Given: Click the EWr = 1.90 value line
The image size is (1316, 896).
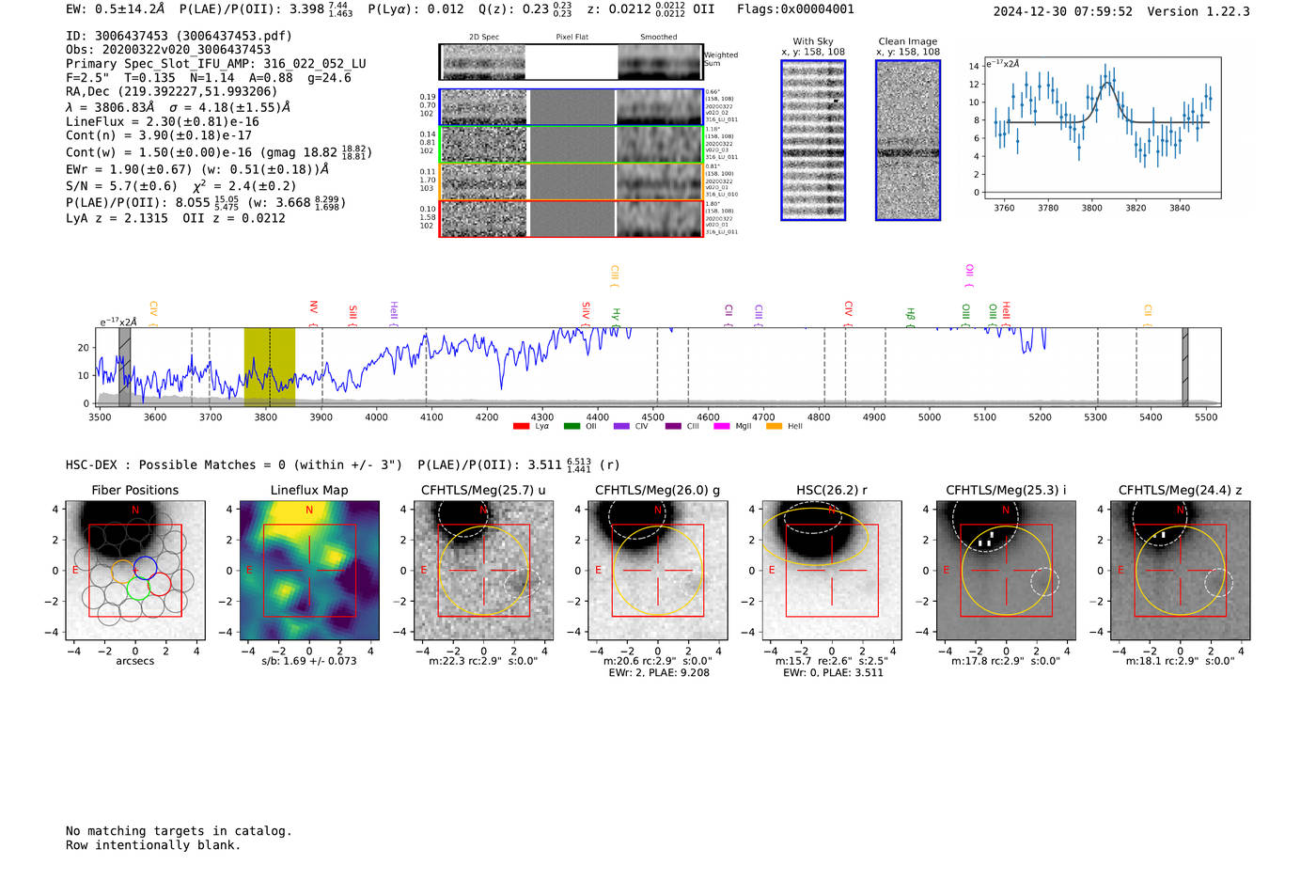Looking at the screenshot, I should coord(197,169).
